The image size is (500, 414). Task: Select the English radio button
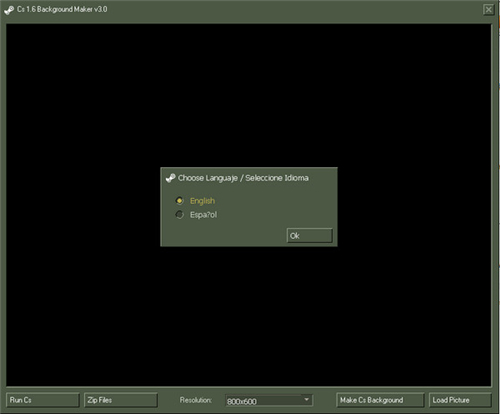point(179,201)
